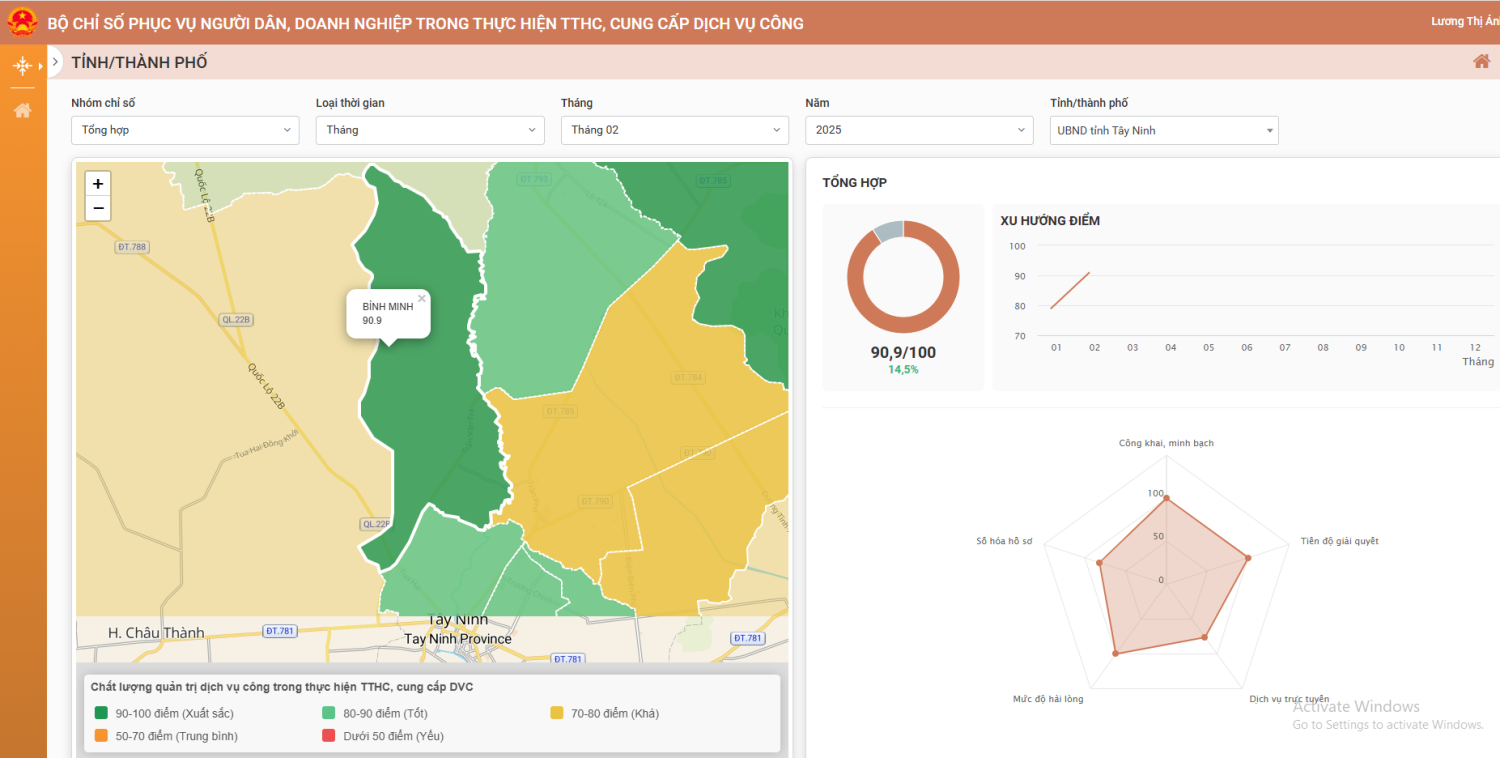
Task: Click the Số hóa hồ sơ radar label
Action: pos(1004,541)
